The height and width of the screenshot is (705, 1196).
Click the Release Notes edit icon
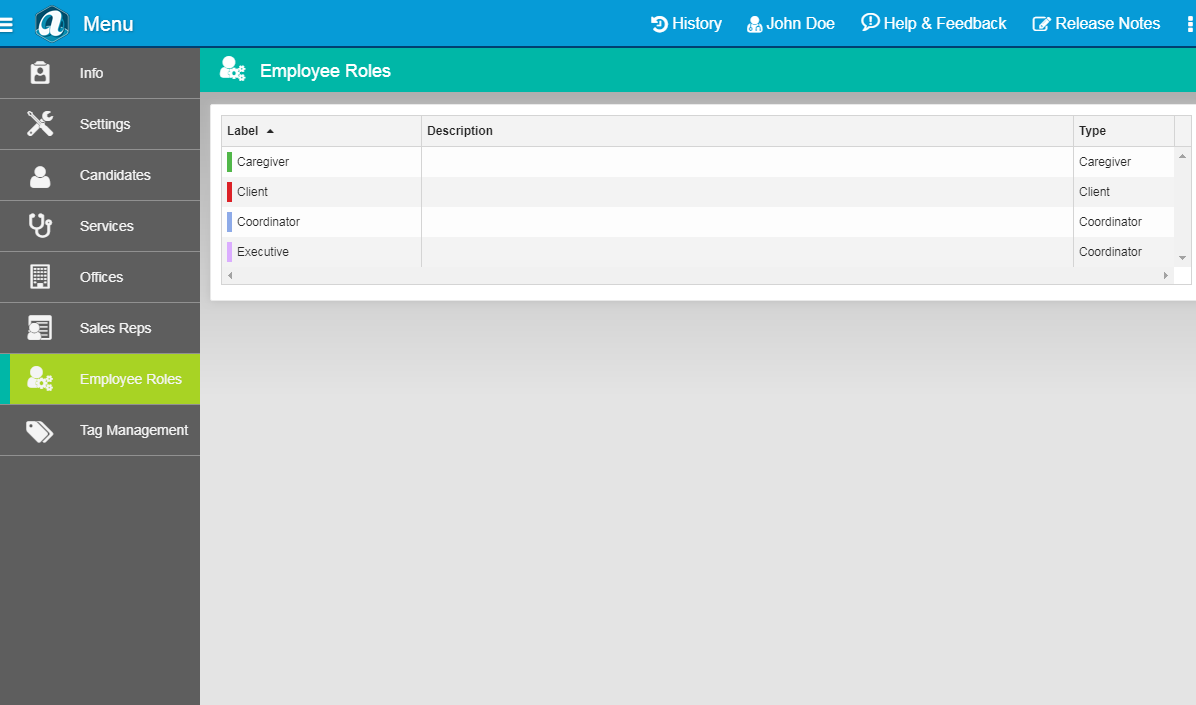pyautogui.click(x=1041, y=24)
